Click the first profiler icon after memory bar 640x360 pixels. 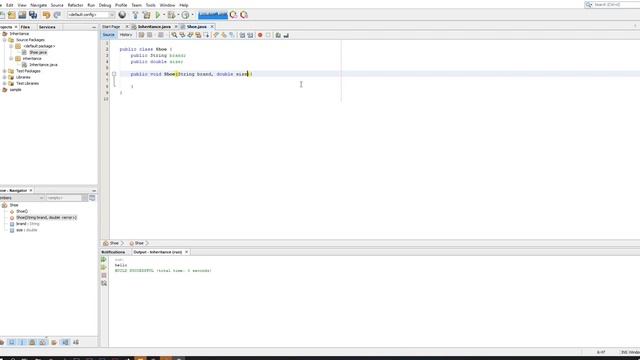click(x=233, y=15)
